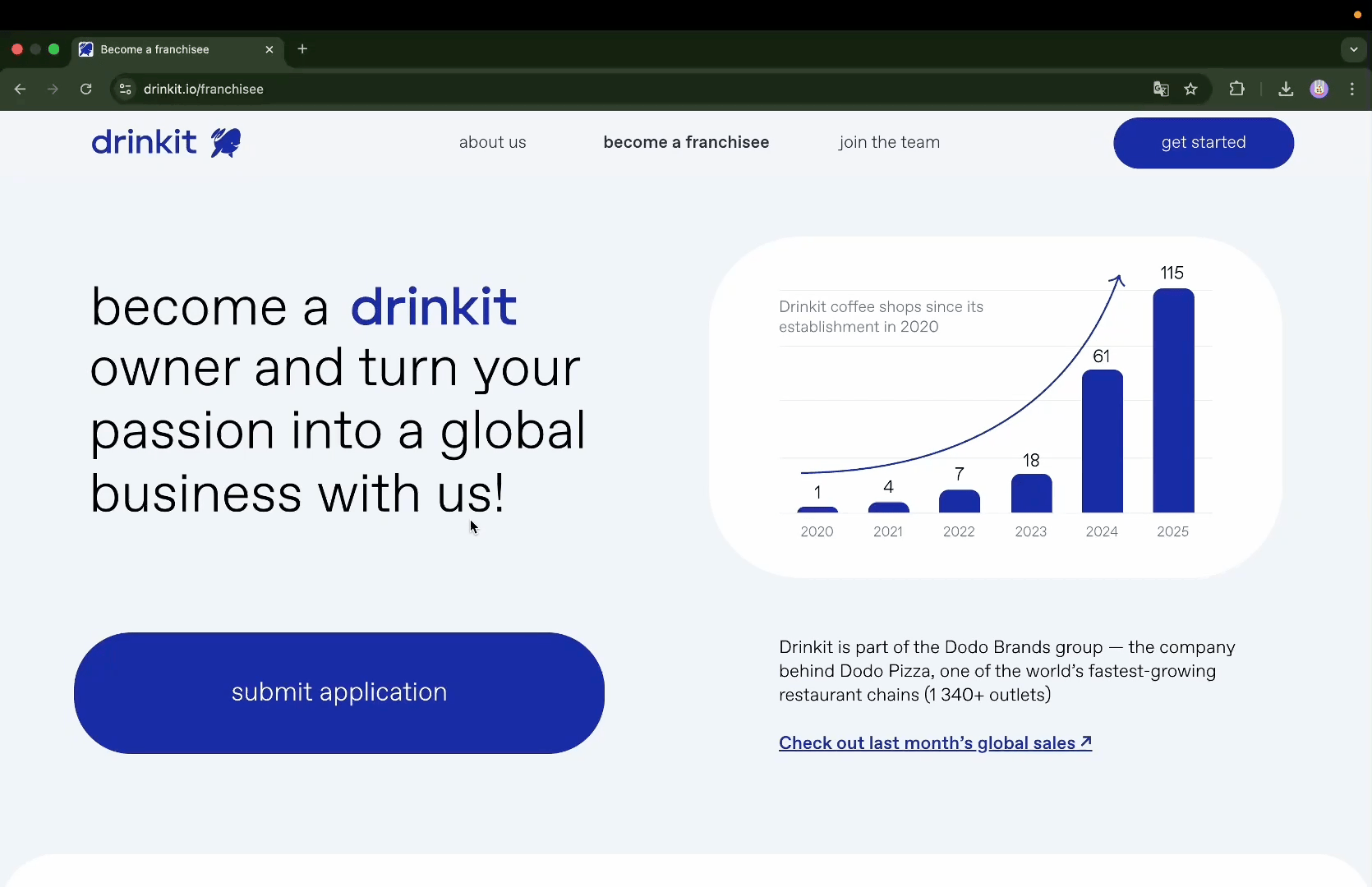Open the Downloads icon in toolbar
Image resolution: width=1372 pixels, height=887 pixels.
(1286, 90)
